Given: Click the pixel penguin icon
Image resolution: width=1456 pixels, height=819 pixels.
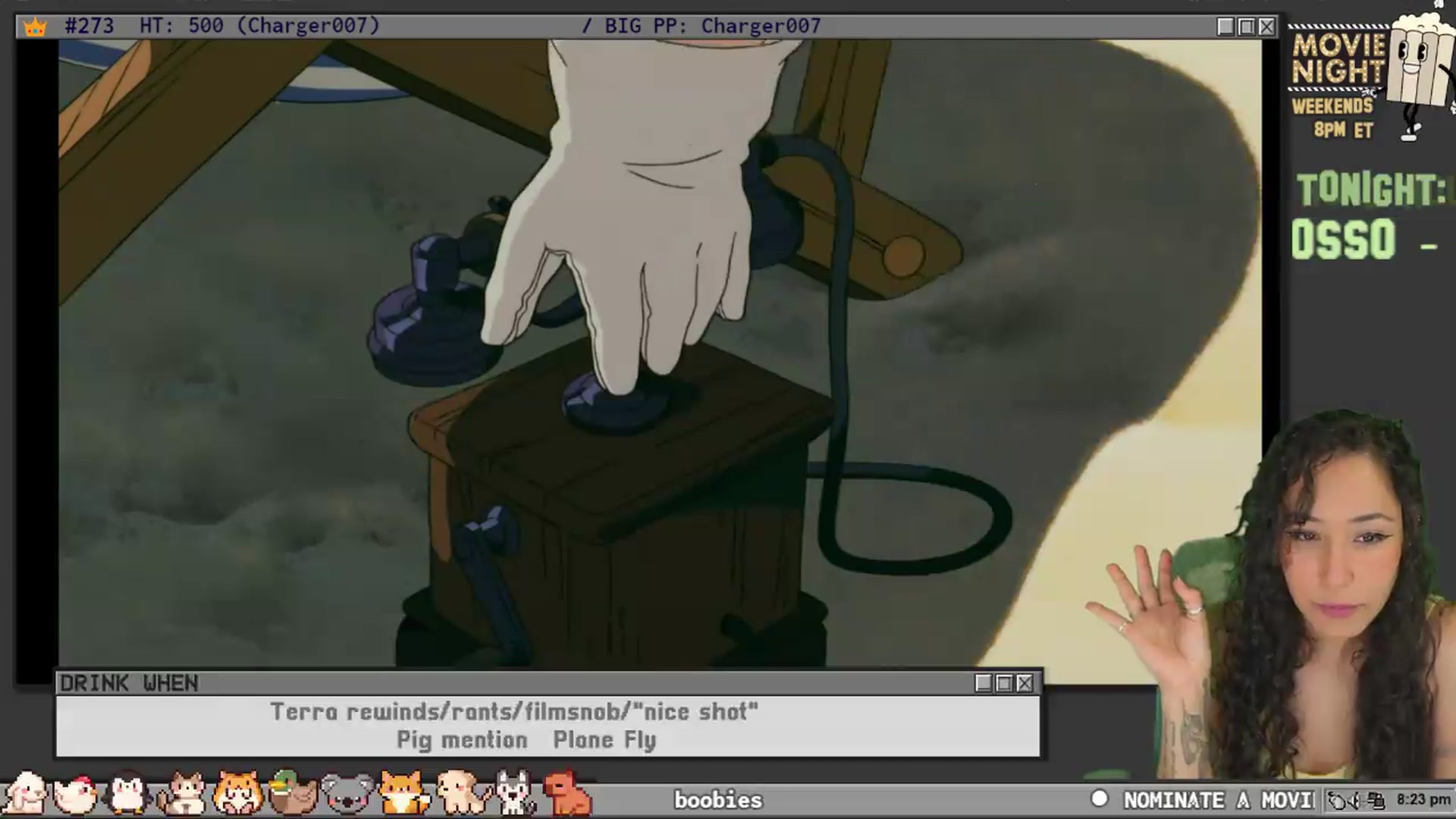Looking at the screenshot, I should pos(127,792).
